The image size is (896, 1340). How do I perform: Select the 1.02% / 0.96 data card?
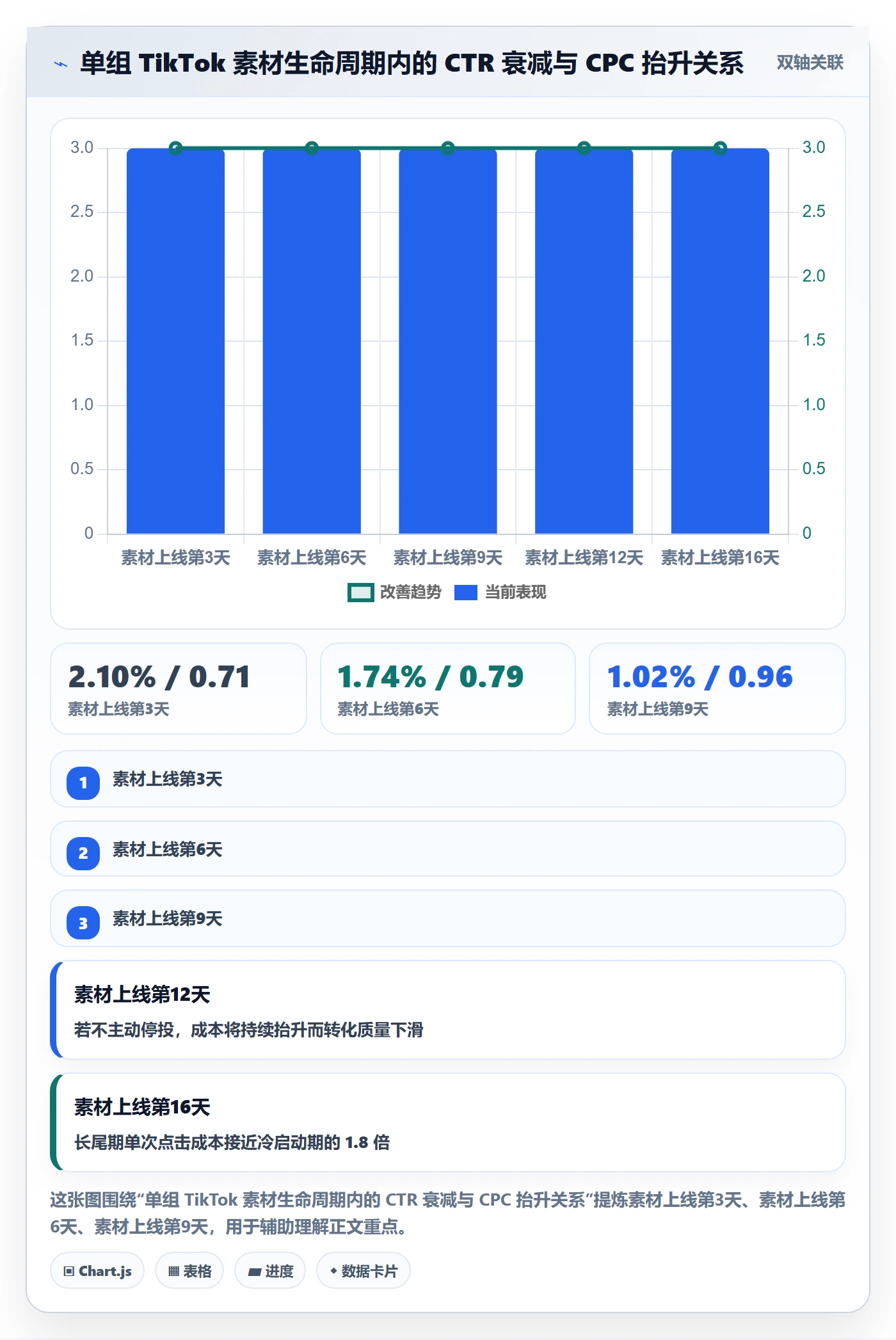(717, 689)
